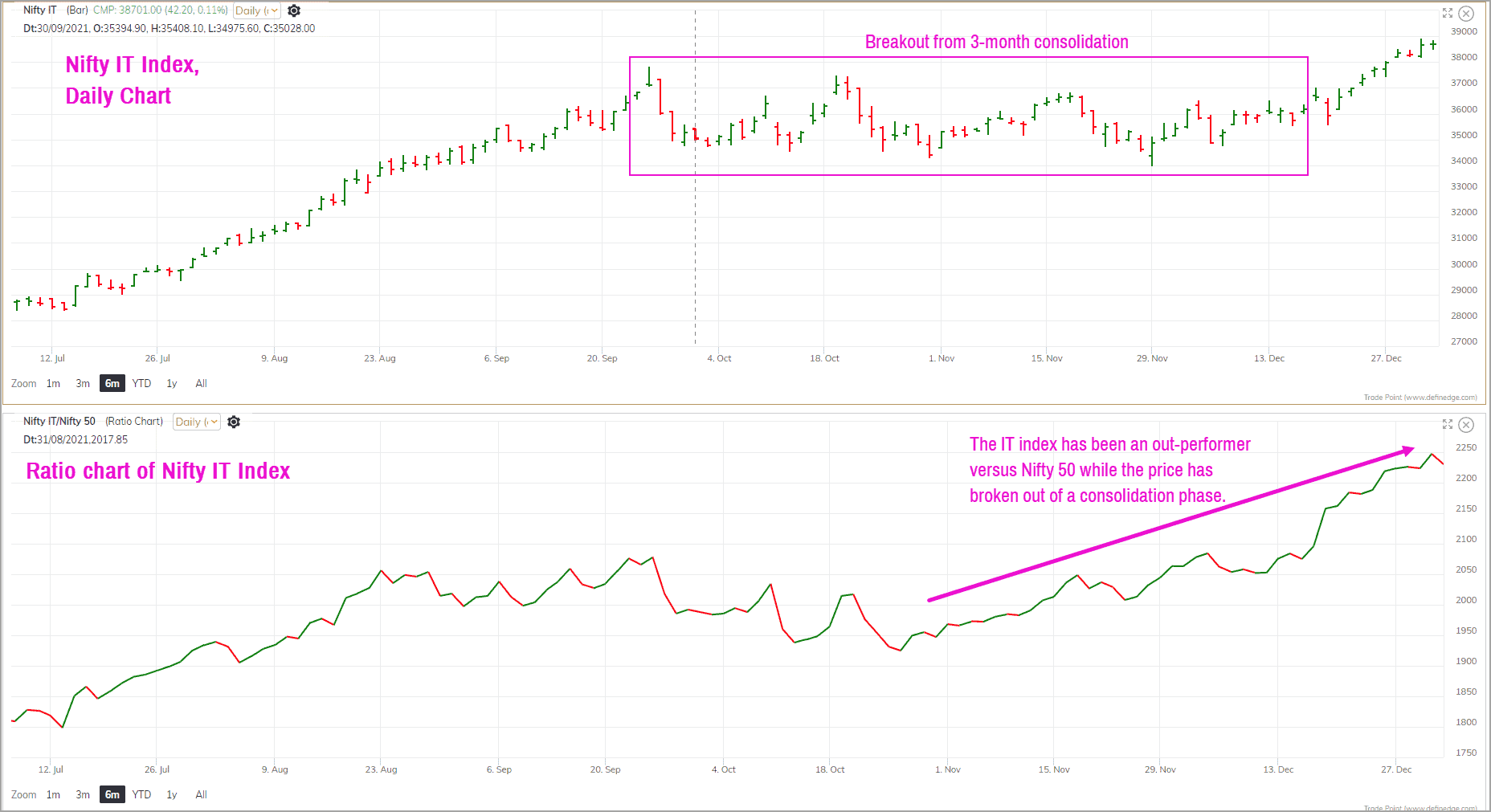Set top chart zoom to 1m
The width and height of the screenshot is (1491, 812).
click(x=53, y=383)
